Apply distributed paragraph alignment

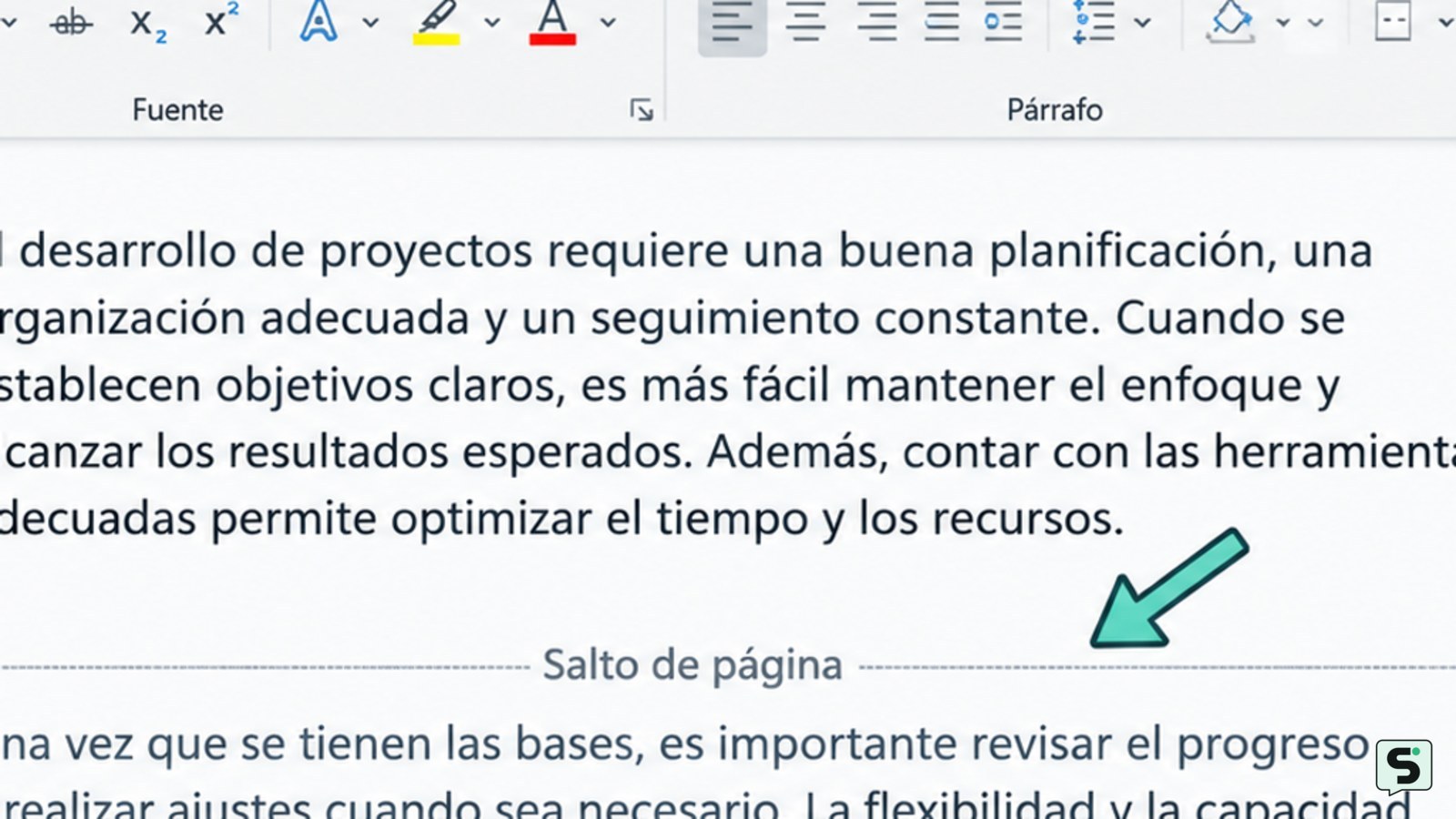[1004, 22]
